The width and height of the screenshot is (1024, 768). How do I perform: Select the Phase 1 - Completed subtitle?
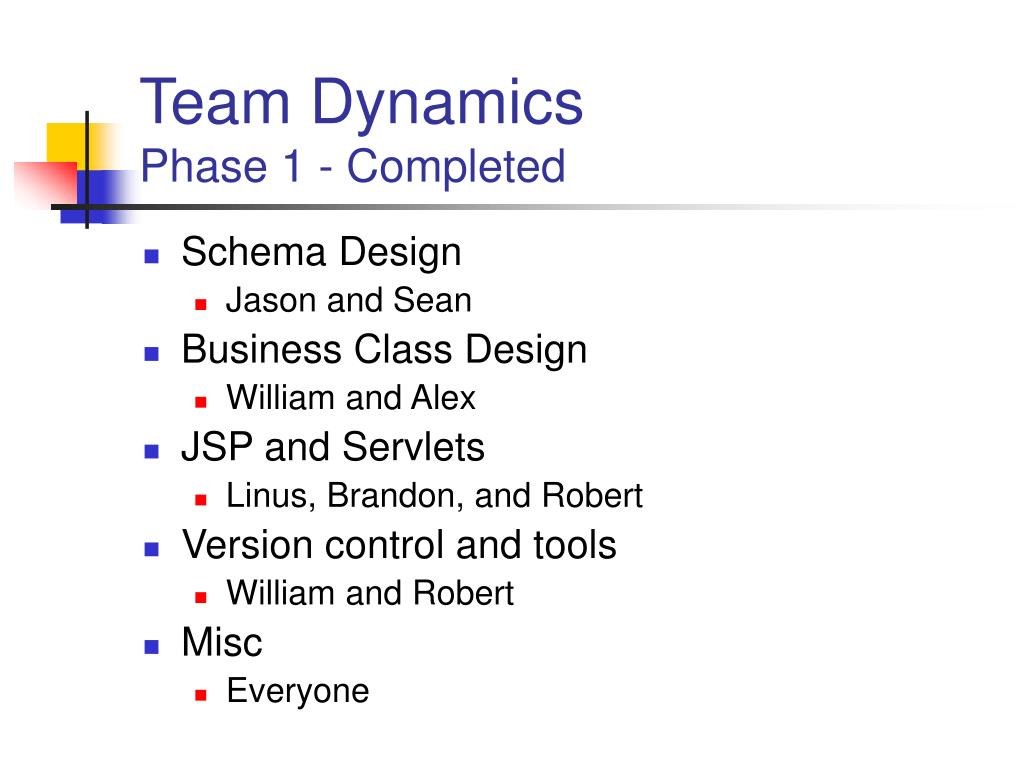[x=353, y=167]
